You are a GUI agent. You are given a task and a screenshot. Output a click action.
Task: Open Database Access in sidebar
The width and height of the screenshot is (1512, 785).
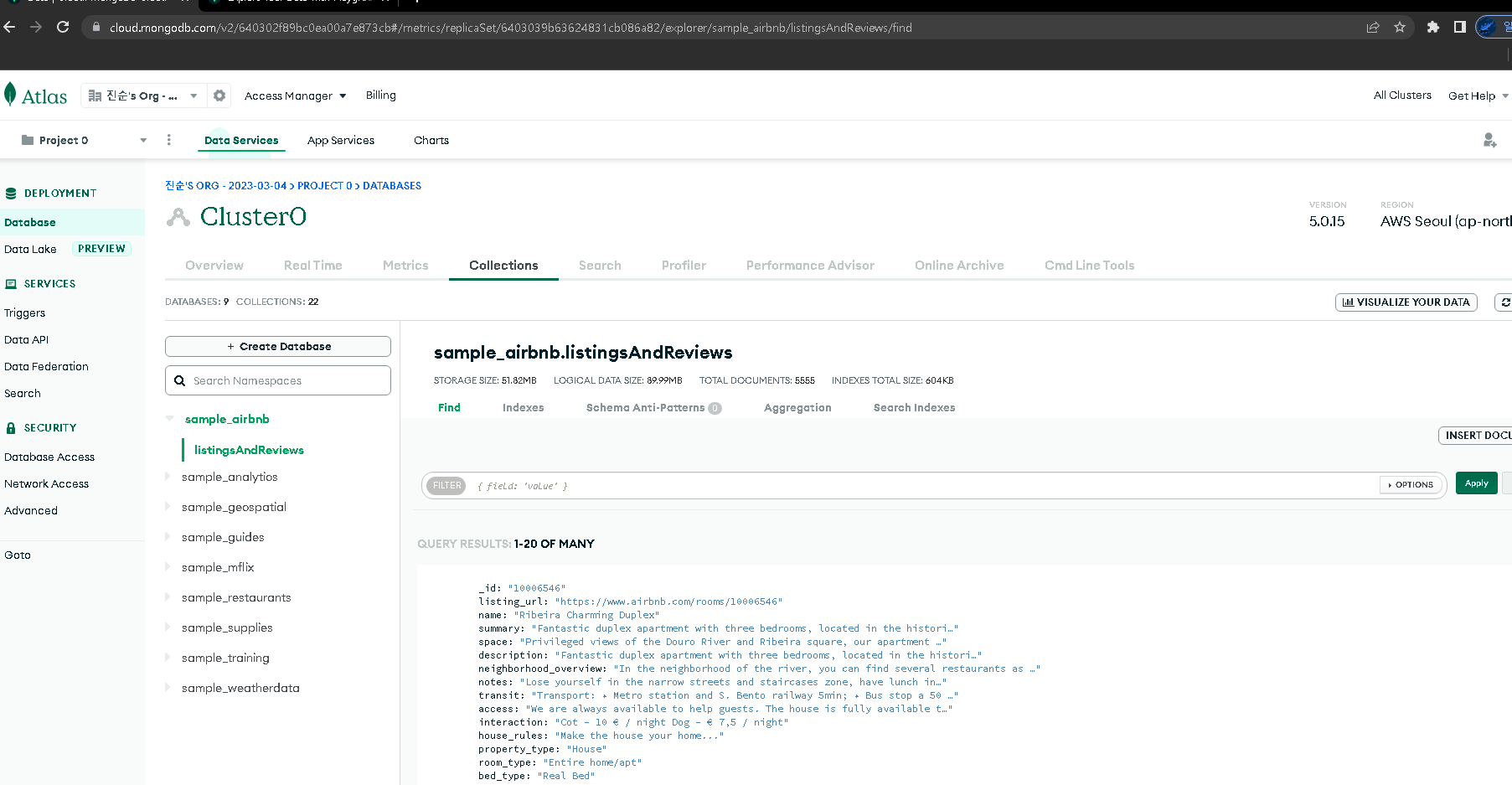49,457
